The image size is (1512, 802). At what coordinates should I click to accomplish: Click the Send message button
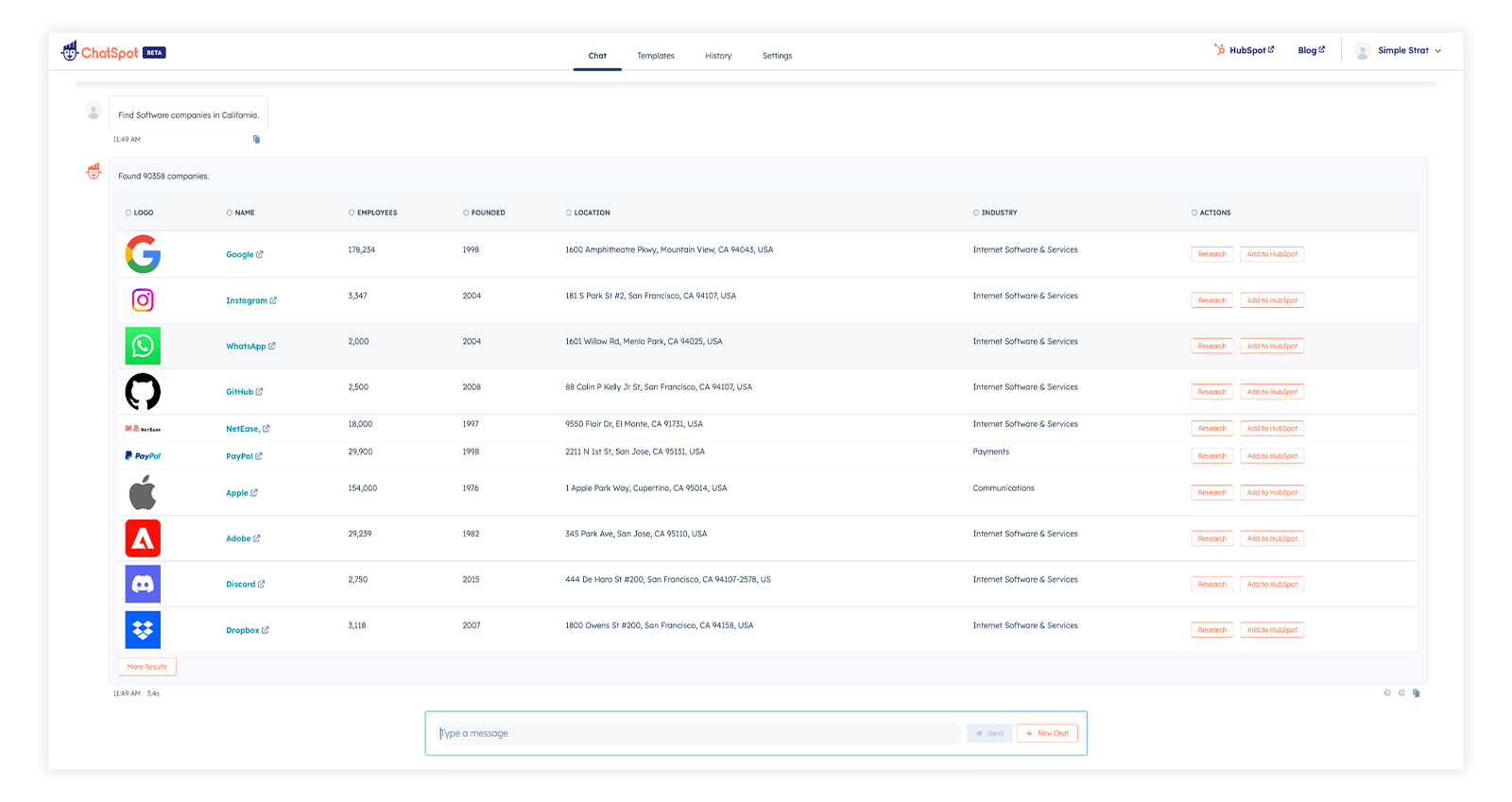989,733
